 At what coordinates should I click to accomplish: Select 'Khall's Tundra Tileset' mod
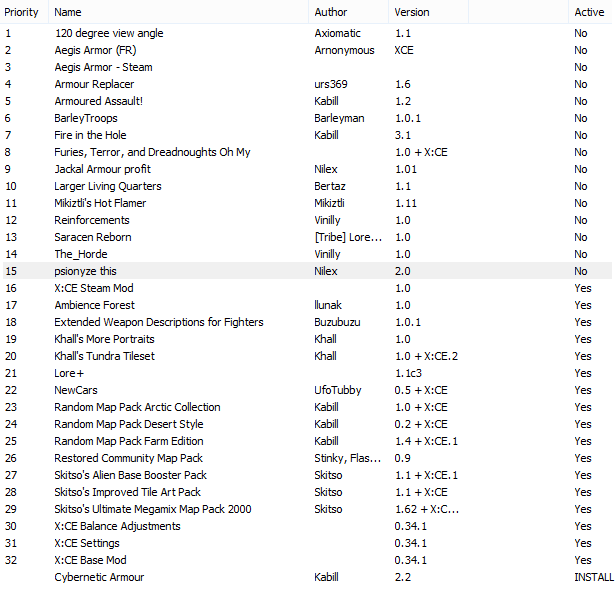104,356
